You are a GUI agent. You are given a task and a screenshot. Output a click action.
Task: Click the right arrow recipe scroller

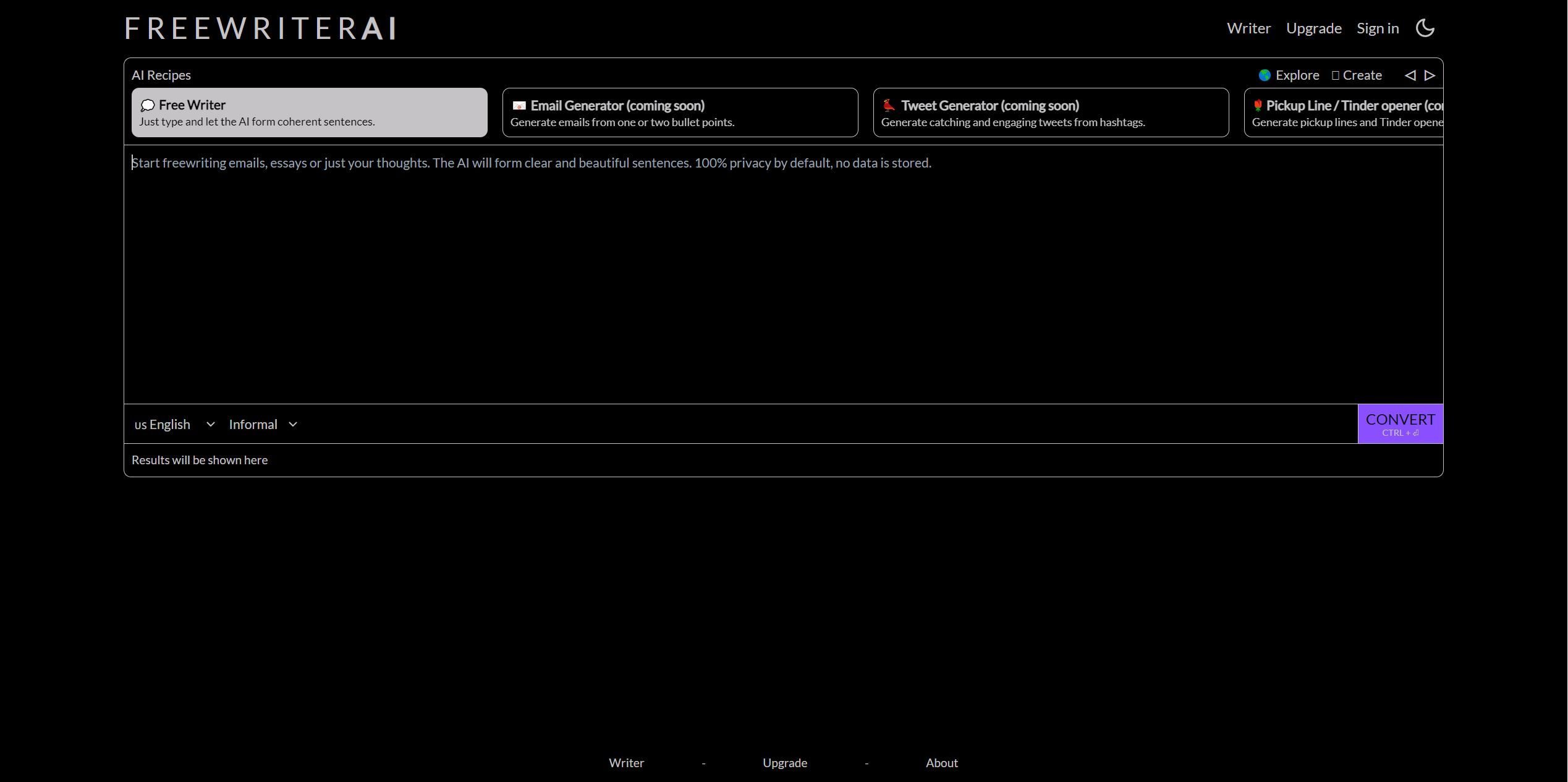click(1430, 75)
